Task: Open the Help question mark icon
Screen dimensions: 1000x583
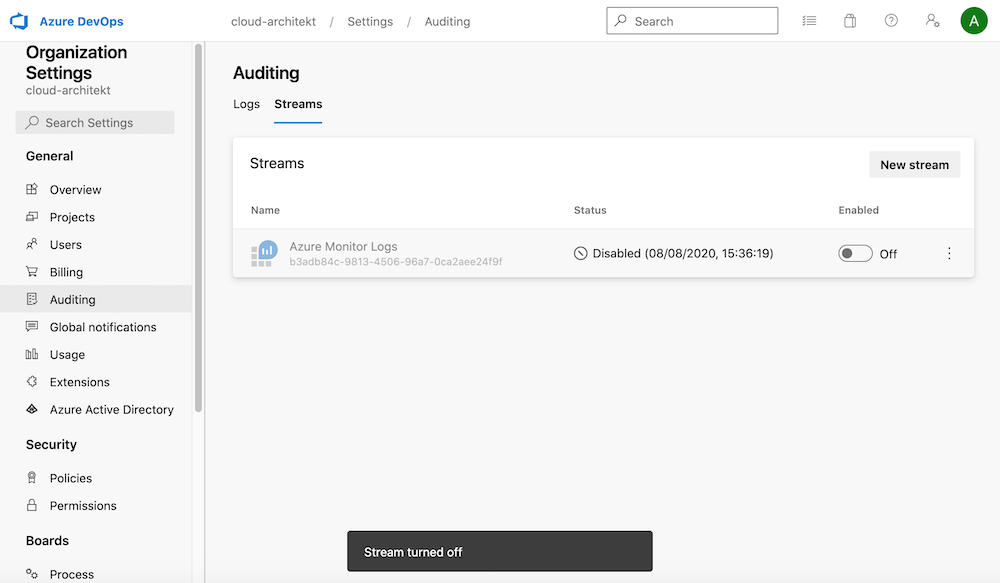Action: 891,21
